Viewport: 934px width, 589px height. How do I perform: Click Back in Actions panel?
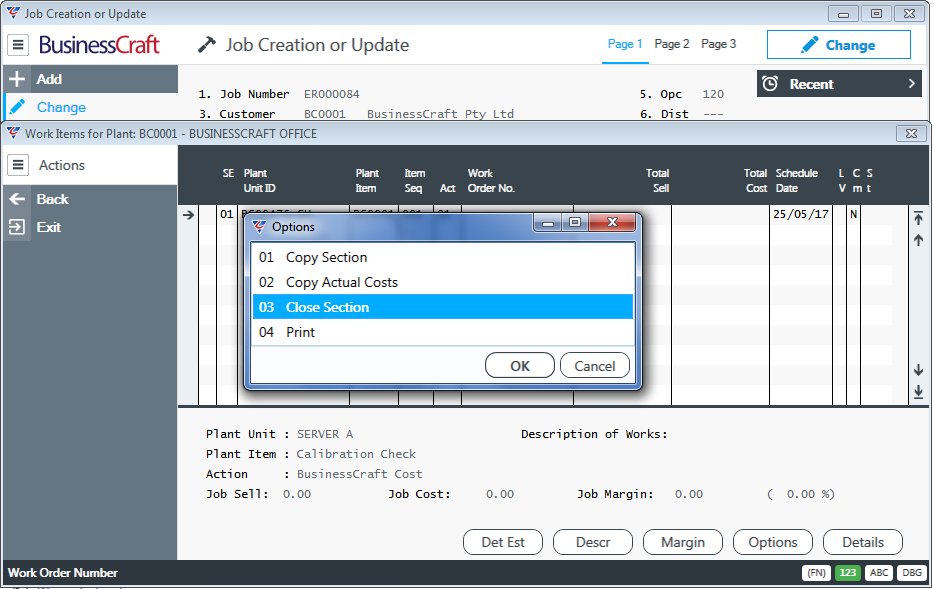pyautogui.click(x=91, y=199)
